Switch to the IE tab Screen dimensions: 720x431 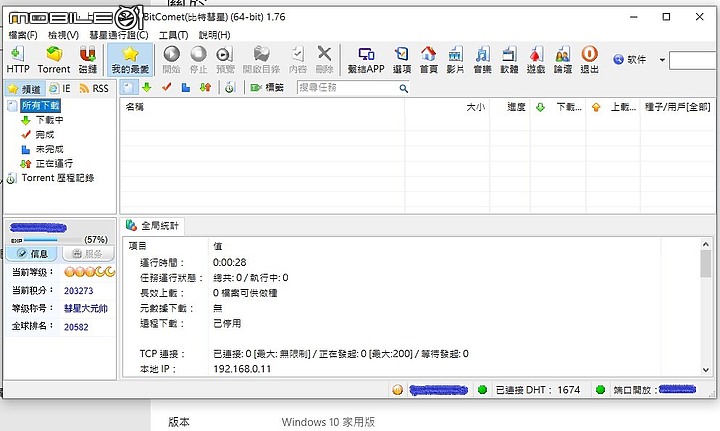pyautogui.click(x=60, y=89)
